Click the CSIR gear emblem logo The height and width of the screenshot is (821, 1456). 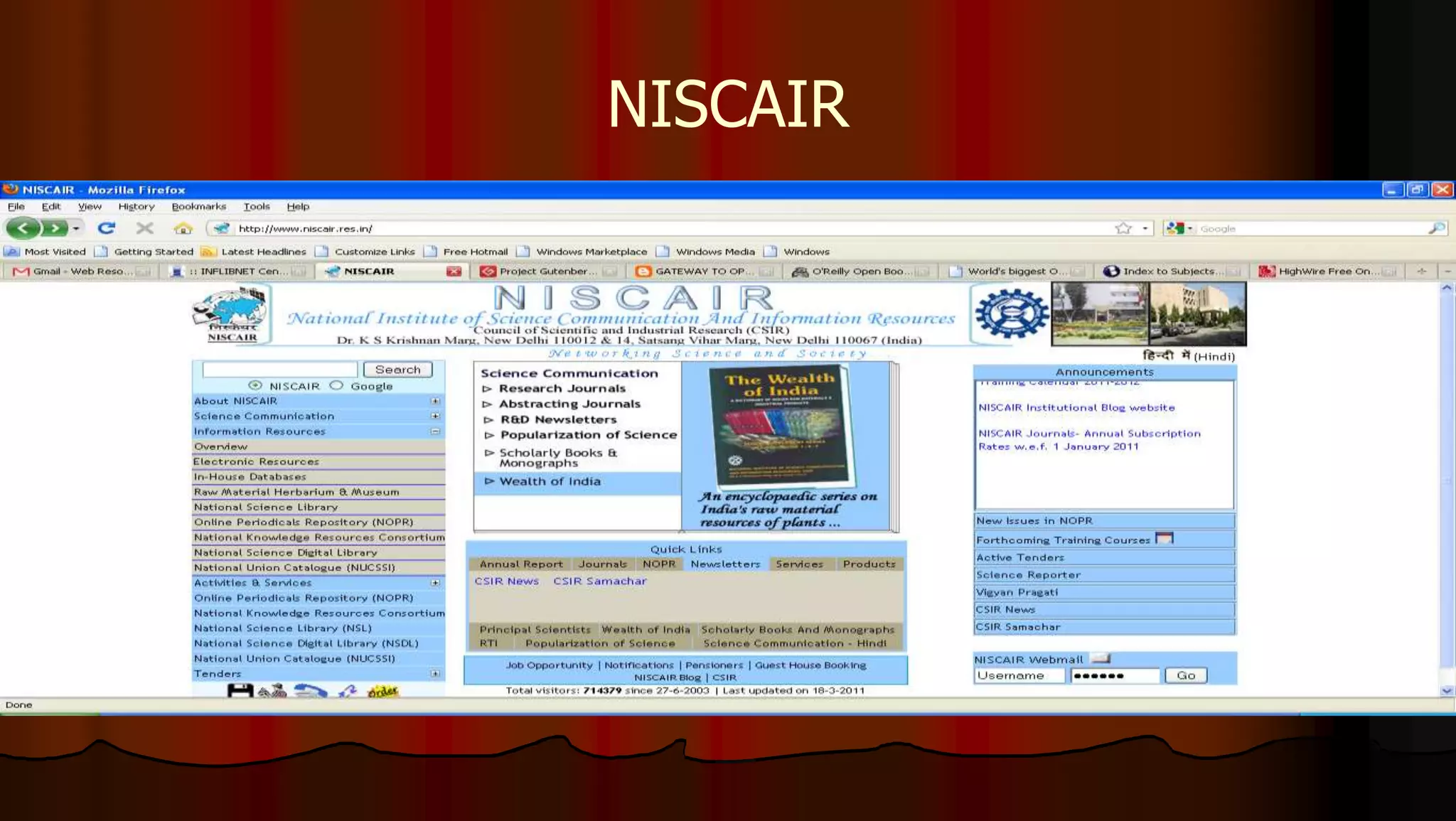point(1011,313)
